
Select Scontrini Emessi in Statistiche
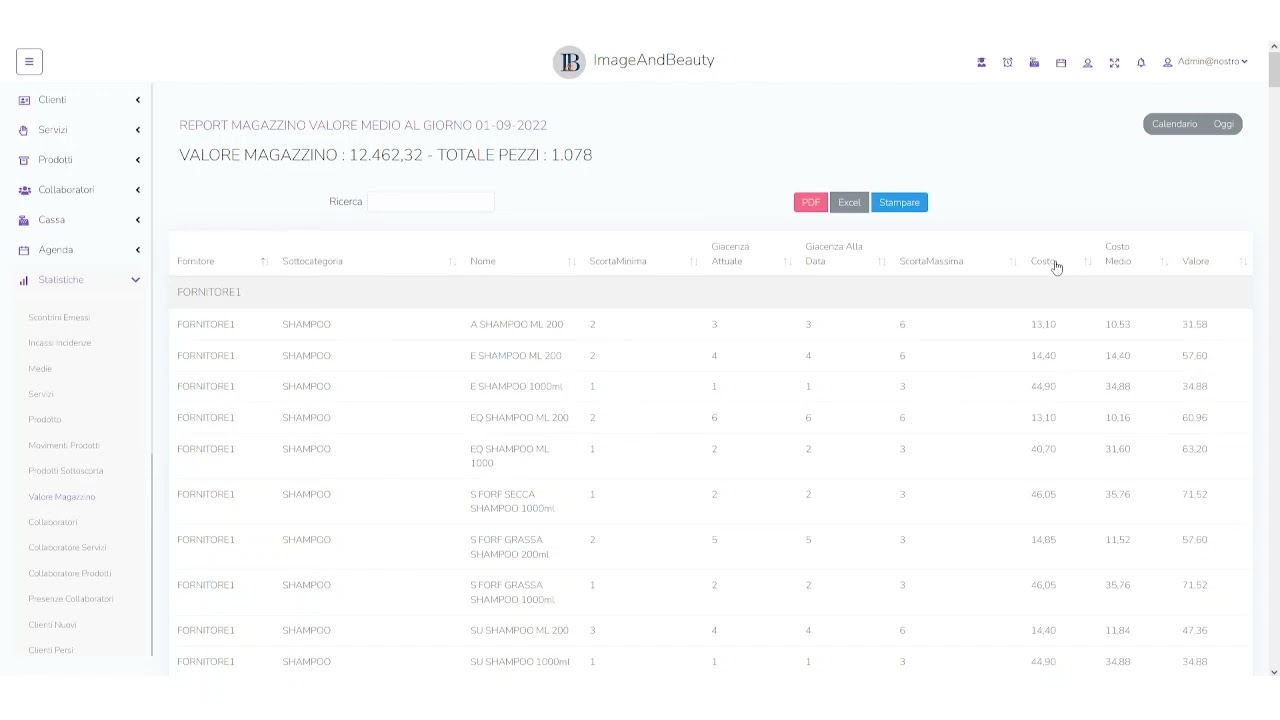pos(59,317)
